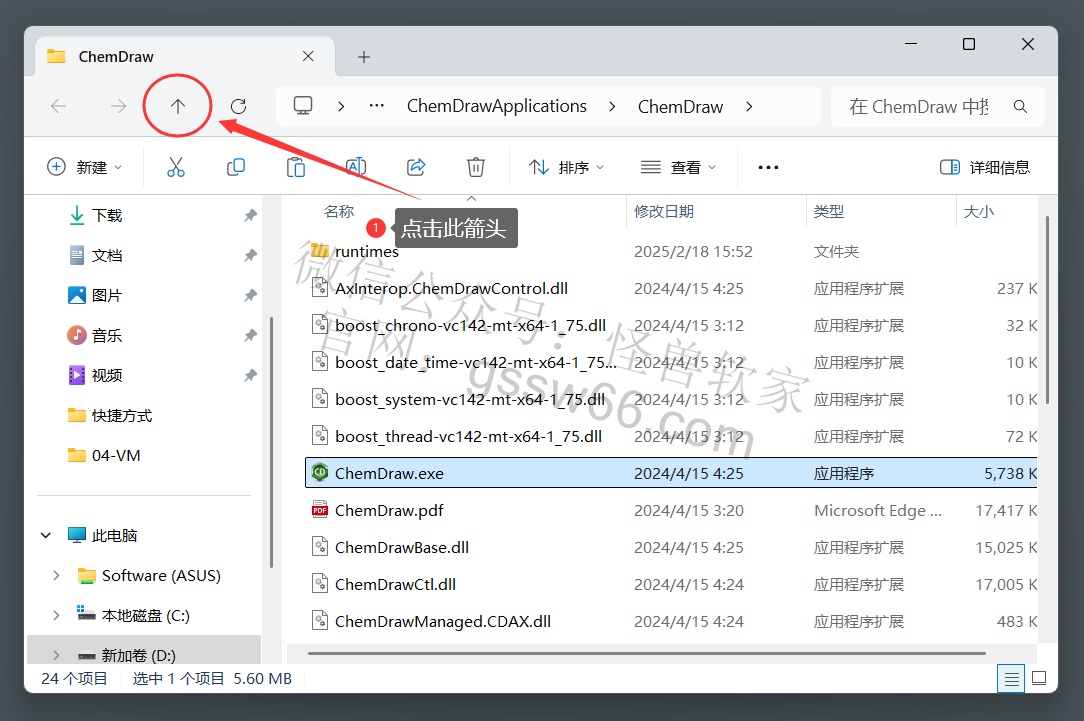This screenshot has height=721, width=1084.
Task: Unpin the Videos quick access item
Action: coord(250,375)
